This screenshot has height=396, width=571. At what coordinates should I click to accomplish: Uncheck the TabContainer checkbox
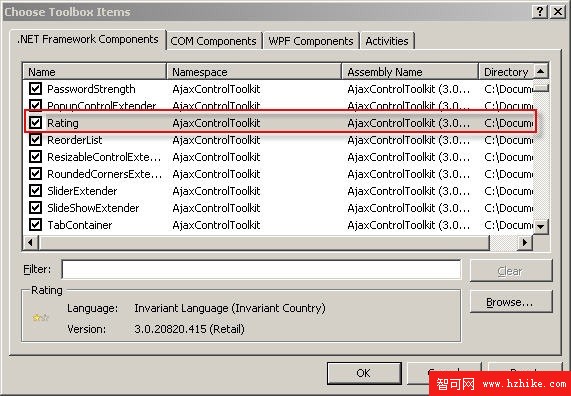tap(35, 225)
